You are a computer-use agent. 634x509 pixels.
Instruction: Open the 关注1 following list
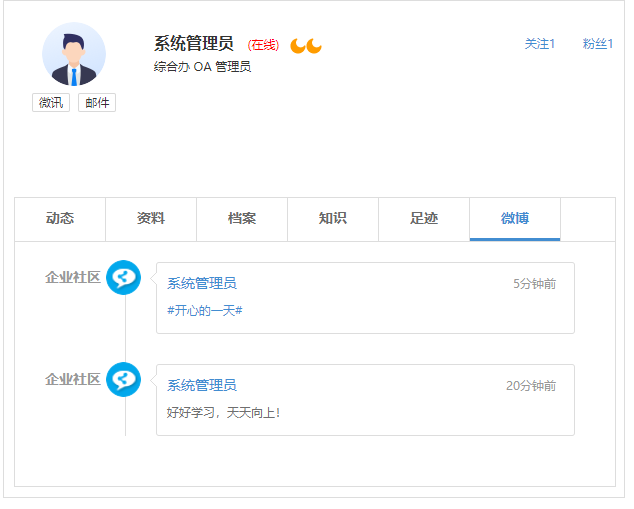(x=540, y=44)
